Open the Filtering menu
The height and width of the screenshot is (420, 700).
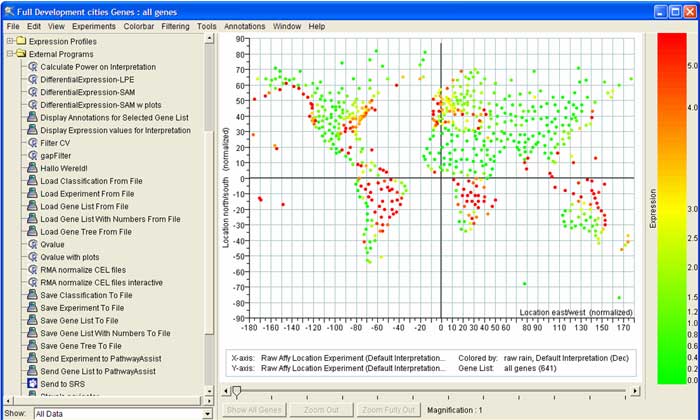tap(174, 25)
